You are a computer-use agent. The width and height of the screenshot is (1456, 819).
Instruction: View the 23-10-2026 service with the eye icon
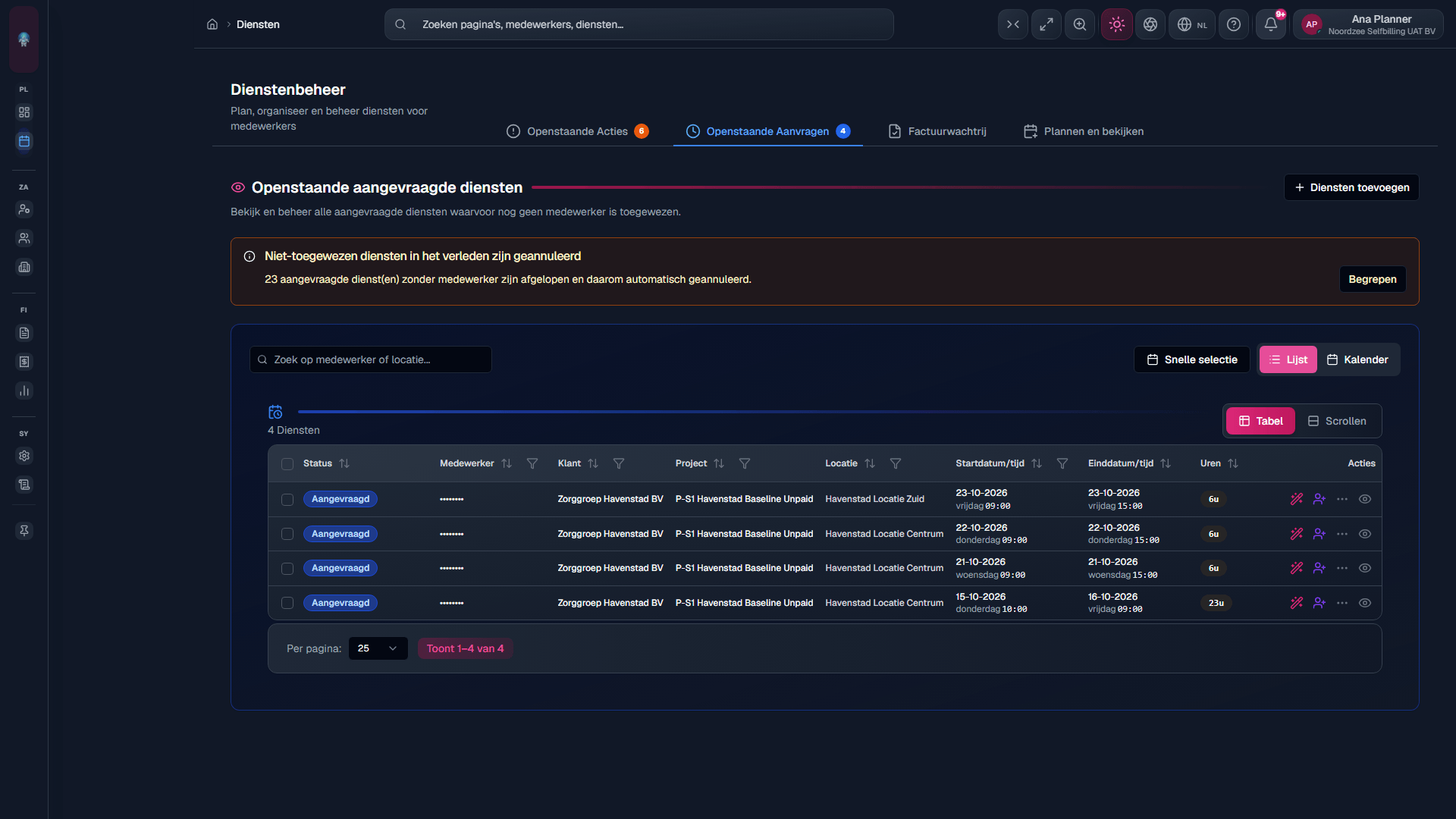point(1365,499)
